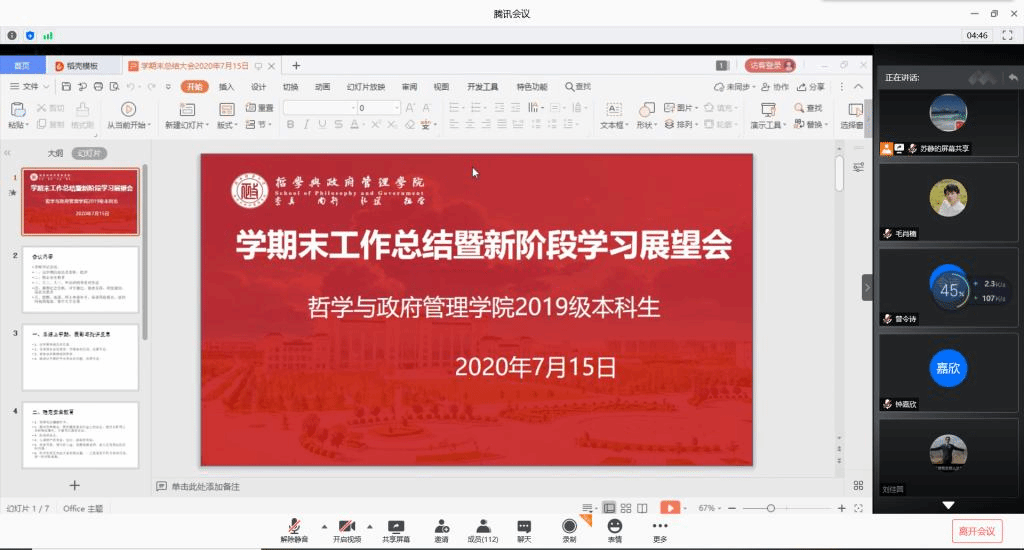Screen dimensions: 1024x550
Task: Select slide 2 thumbnail 会议内容
Action: pyautogui.click(x=80, y=280)
